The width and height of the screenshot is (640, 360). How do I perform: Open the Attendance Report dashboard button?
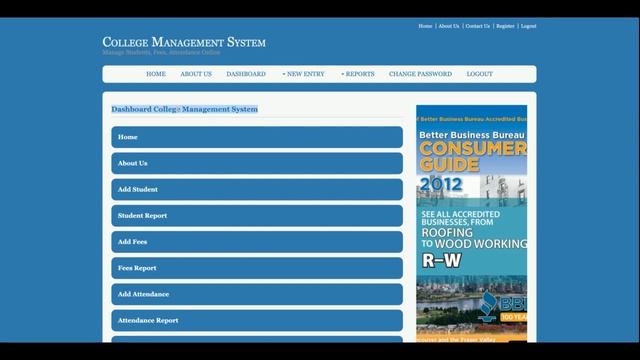[x=257, y=320]
